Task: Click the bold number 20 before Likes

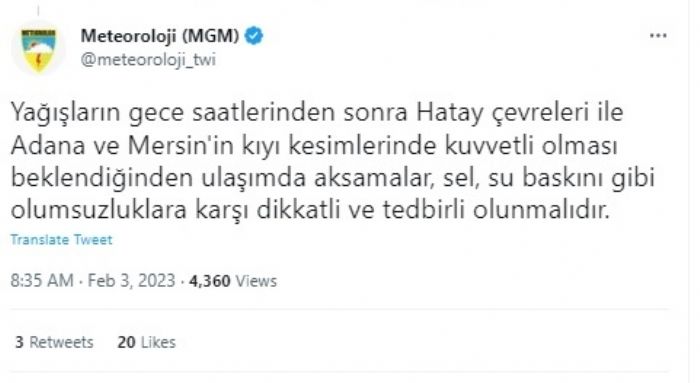Action: click(x=126, y=342)
